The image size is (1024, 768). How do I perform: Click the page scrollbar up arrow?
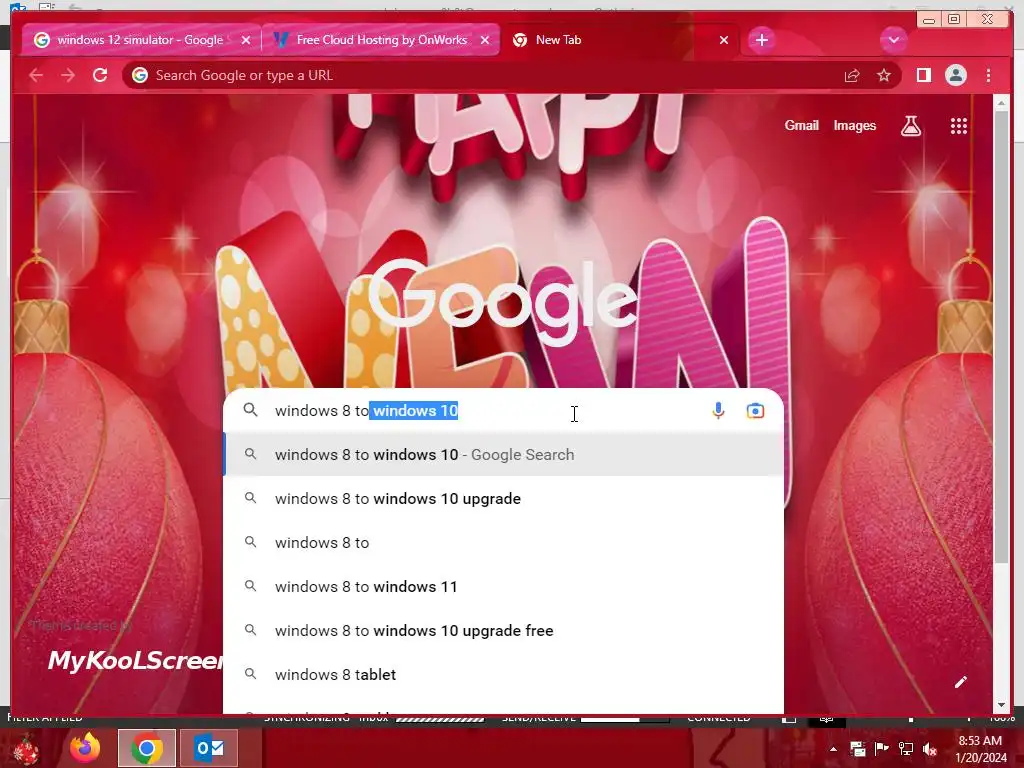(x=1002, y=103)
